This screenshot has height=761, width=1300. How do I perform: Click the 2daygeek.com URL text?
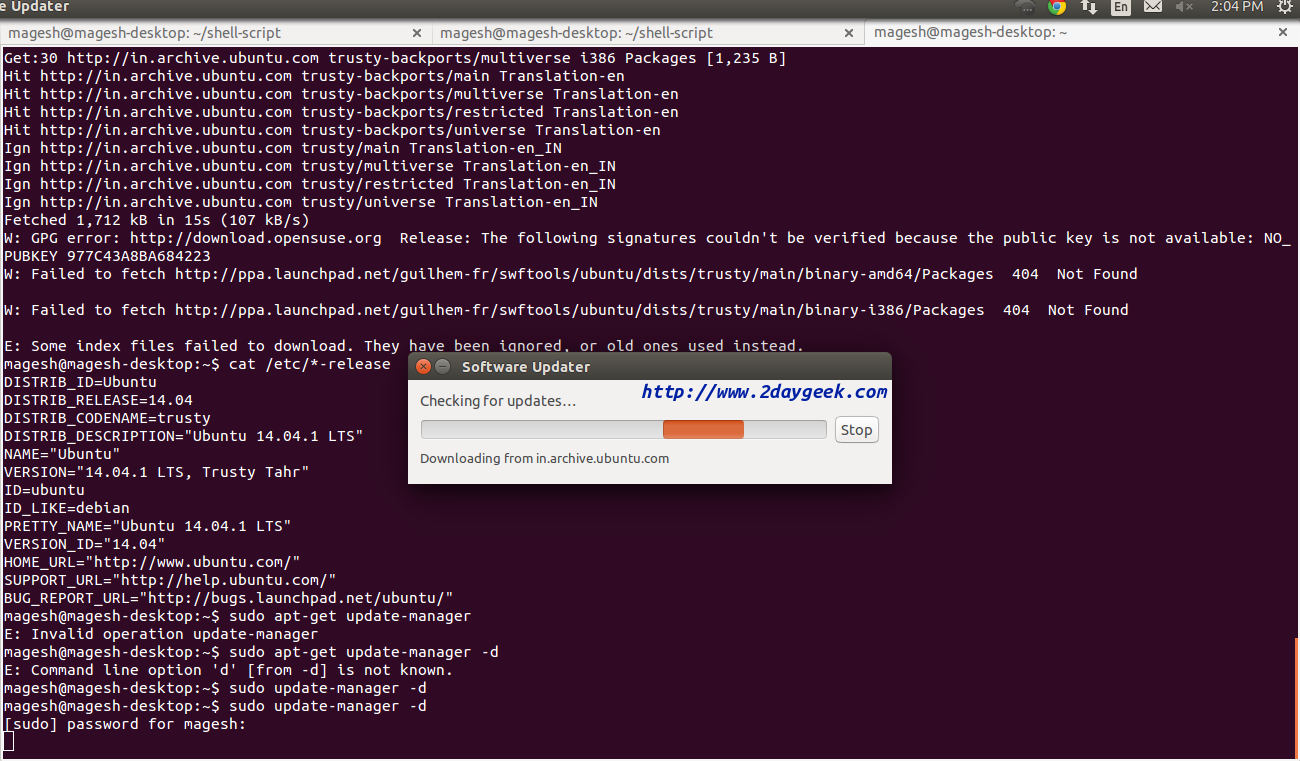764,392
